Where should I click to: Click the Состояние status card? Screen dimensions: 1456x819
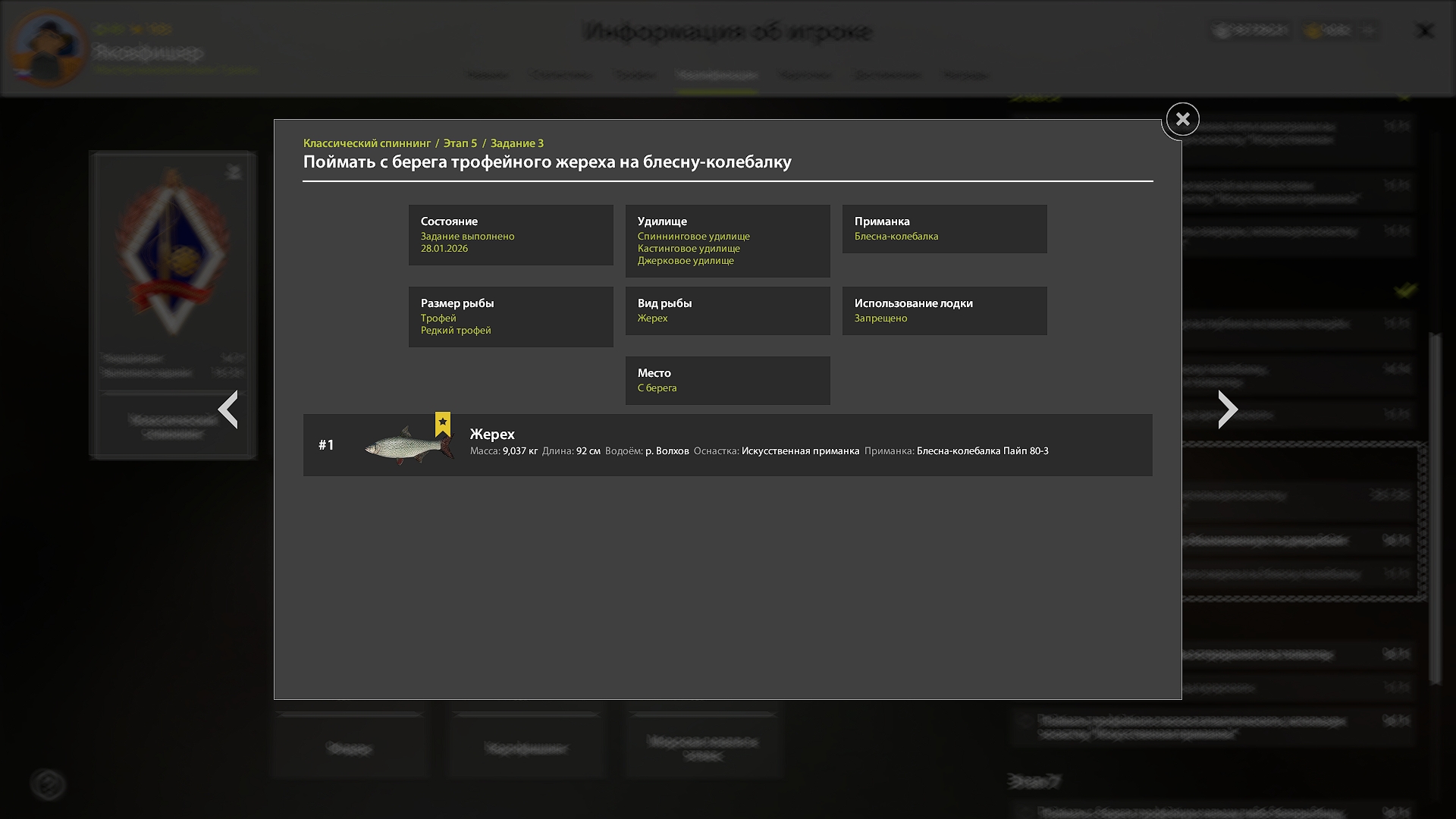coord(510,235)
